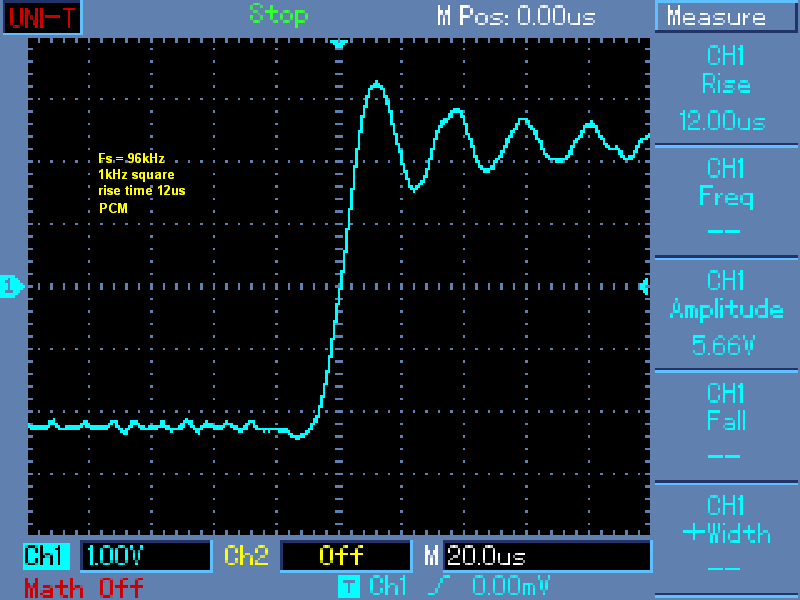Select the CH1 Freq measurement slot
This screenshot has width=800, height=600.
point(726,201)
